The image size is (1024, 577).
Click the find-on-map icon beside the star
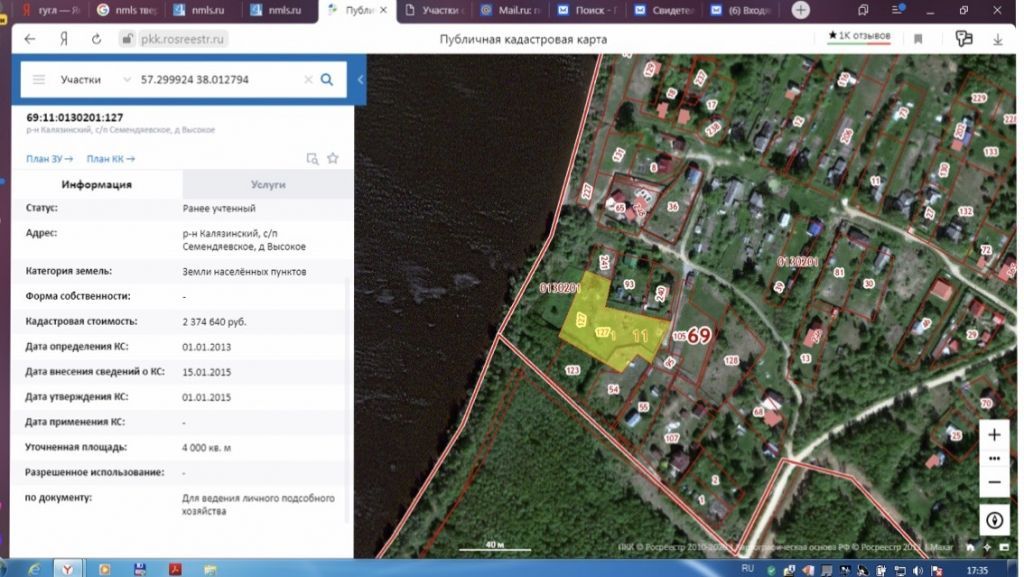pyautogui.click(x=312, y=158)
